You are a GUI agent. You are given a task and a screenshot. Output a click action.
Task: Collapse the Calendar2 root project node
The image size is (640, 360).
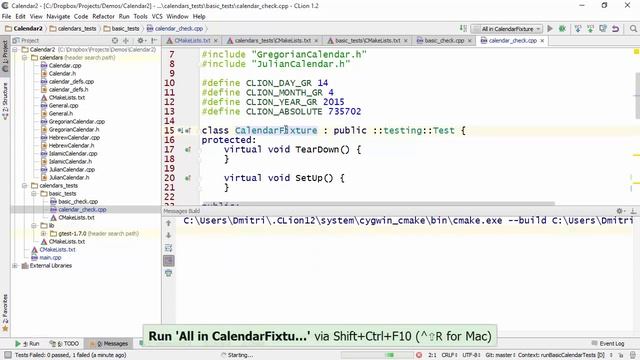click(15, 49)
